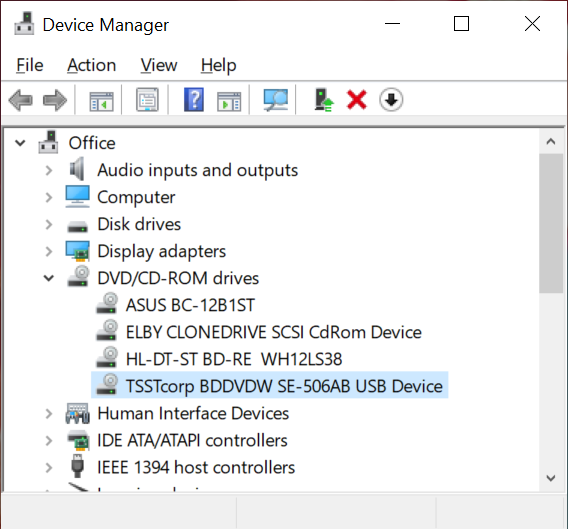Select IDE ATA/ATAPI controllers label
Image resolution: width=568 pixels, height=529 pixels.
pyautogui.click(x=192, y=441)
